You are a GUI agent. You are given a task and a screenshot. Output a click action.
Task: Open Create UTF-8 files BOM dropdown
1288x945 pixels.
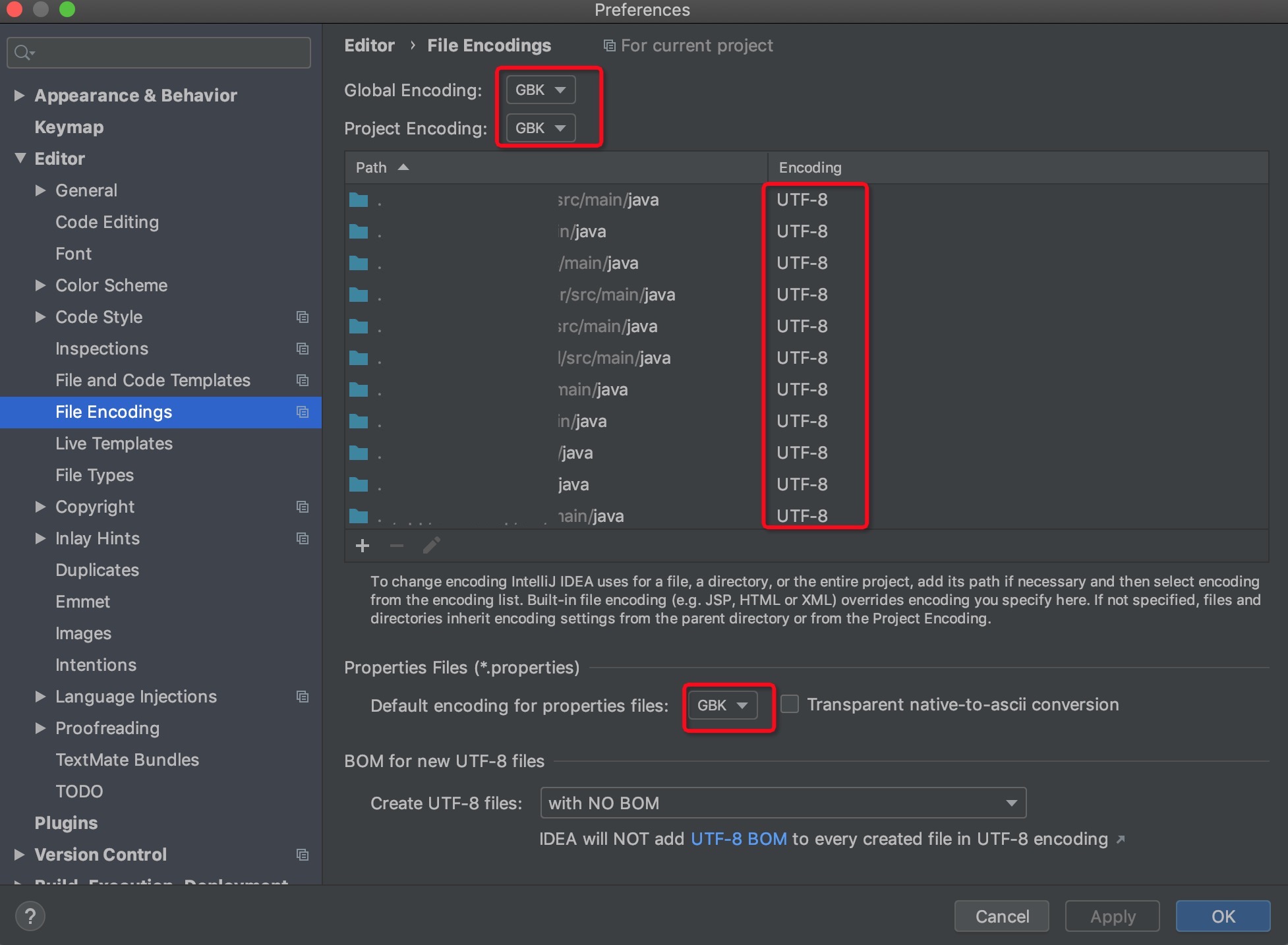click(782, 803)
